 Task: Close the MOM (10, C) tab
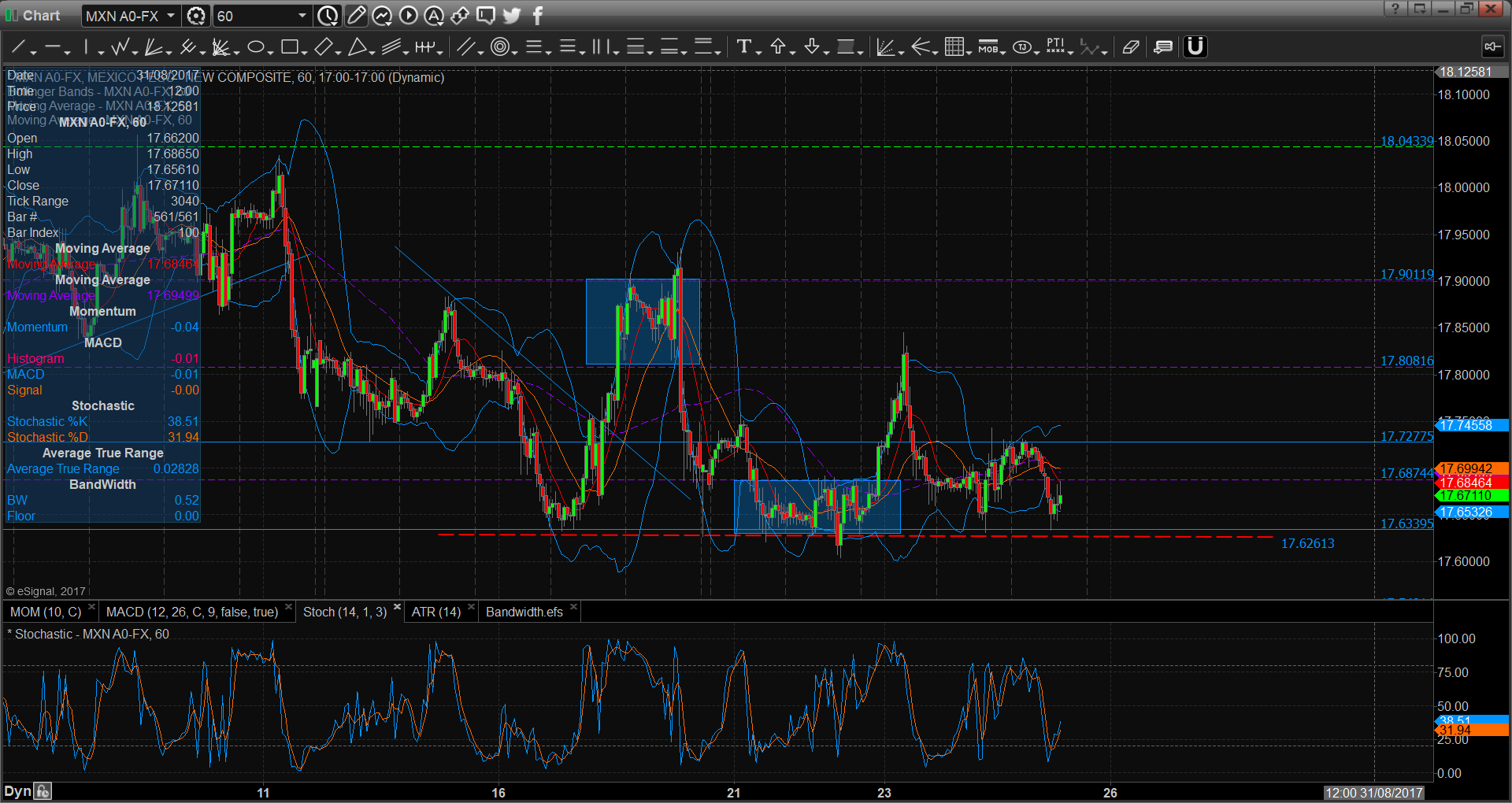pos(92,607)
